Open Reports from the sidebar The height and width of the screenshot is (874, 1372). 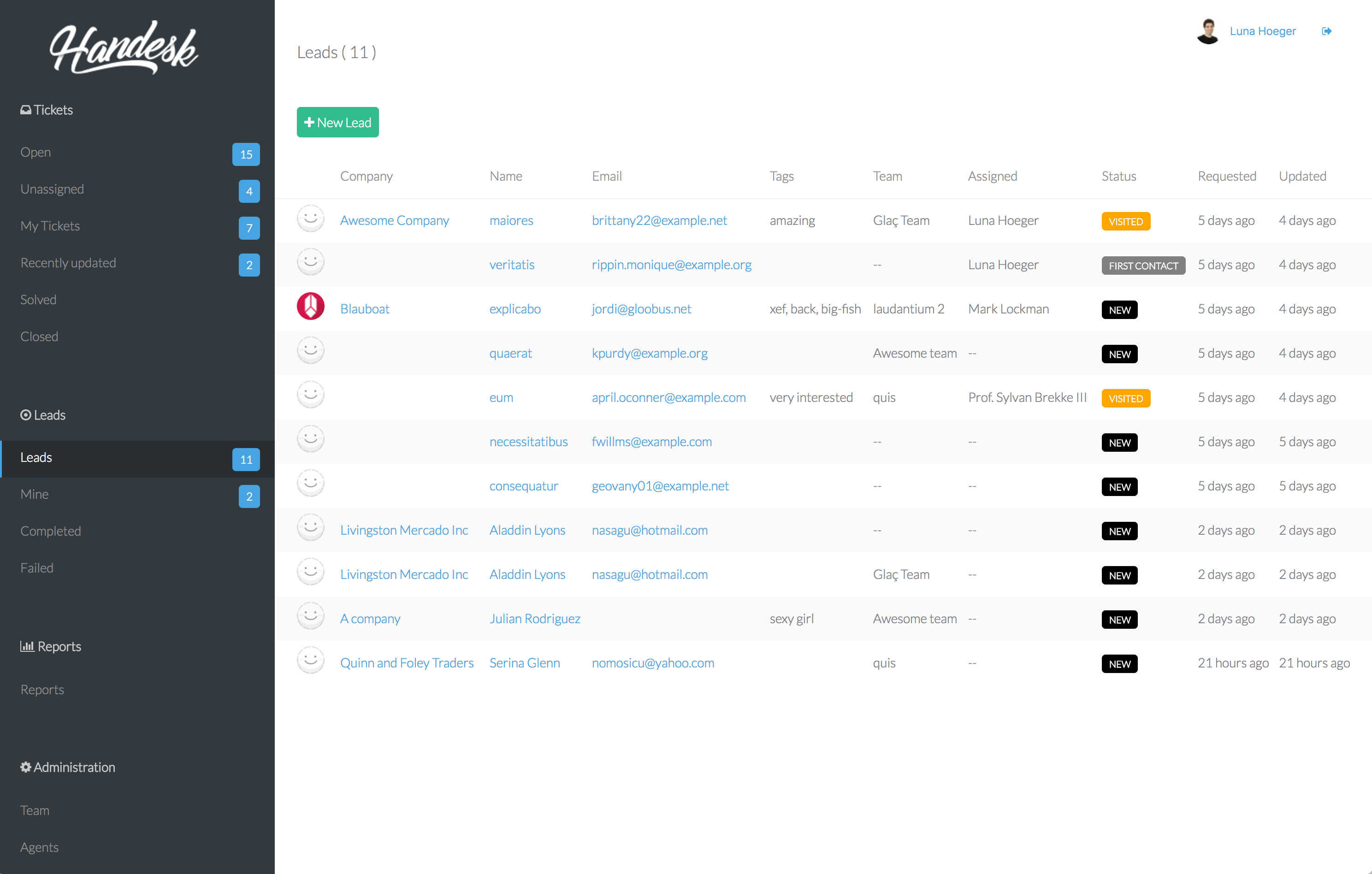42,690
